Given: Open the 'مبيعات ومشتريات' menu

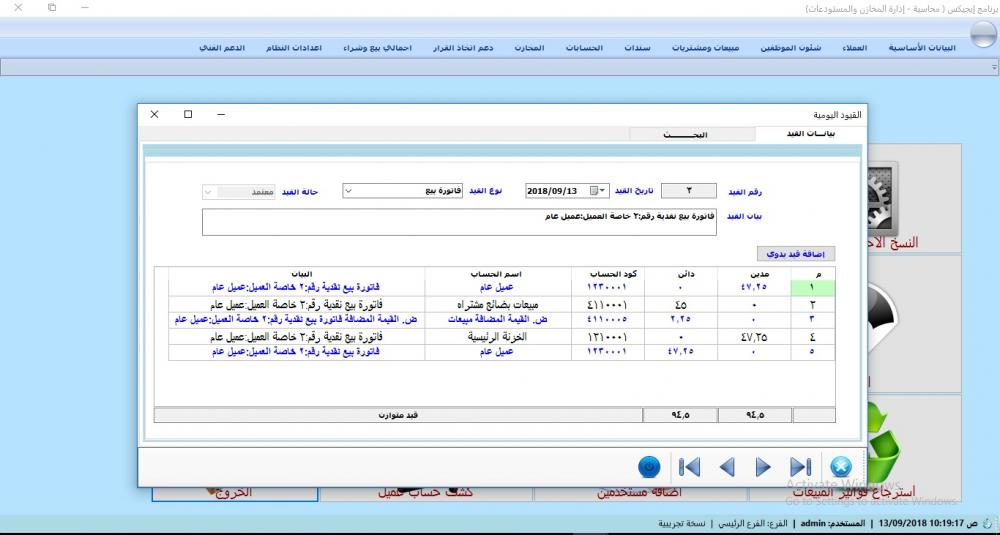Looking at the screenshot, I should [x=705, y=48].
